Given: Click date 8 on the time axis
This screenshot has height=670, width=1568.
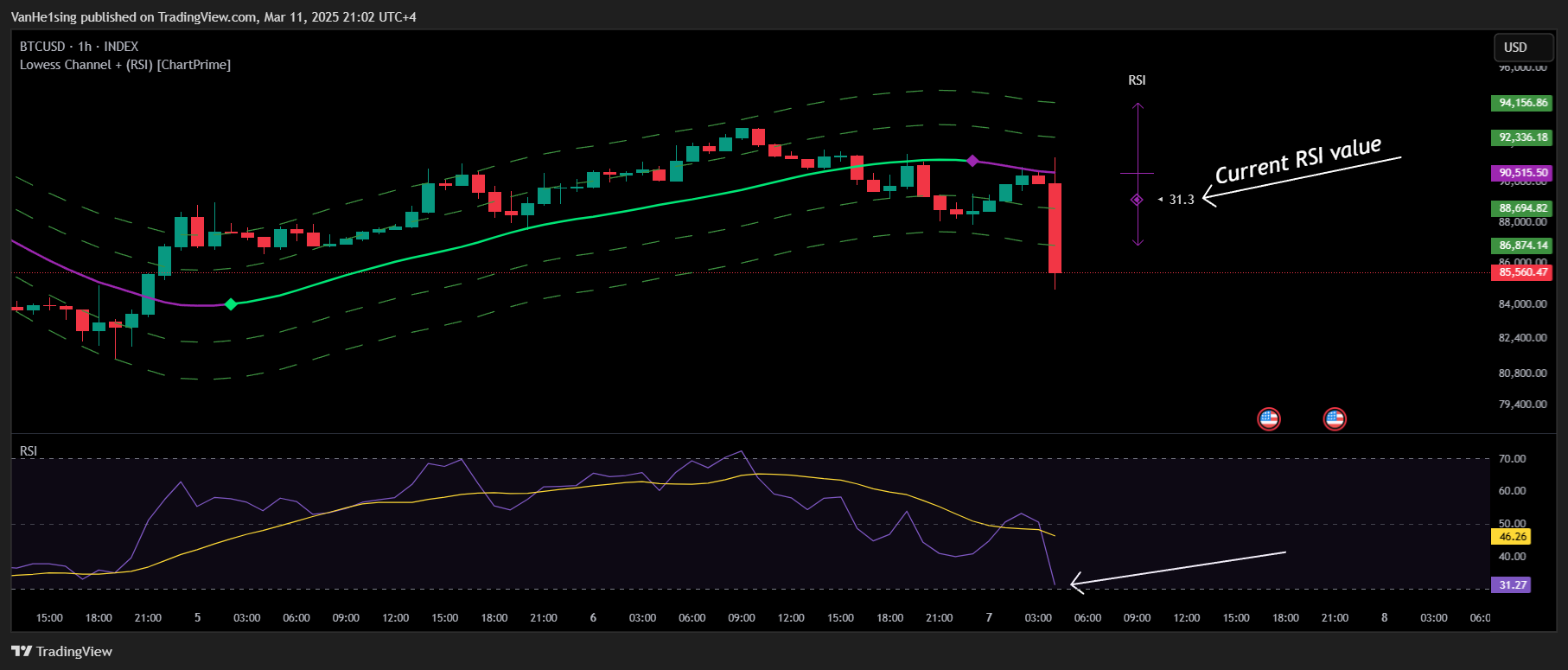Looking at the screenshot, I should [1384, 618].
